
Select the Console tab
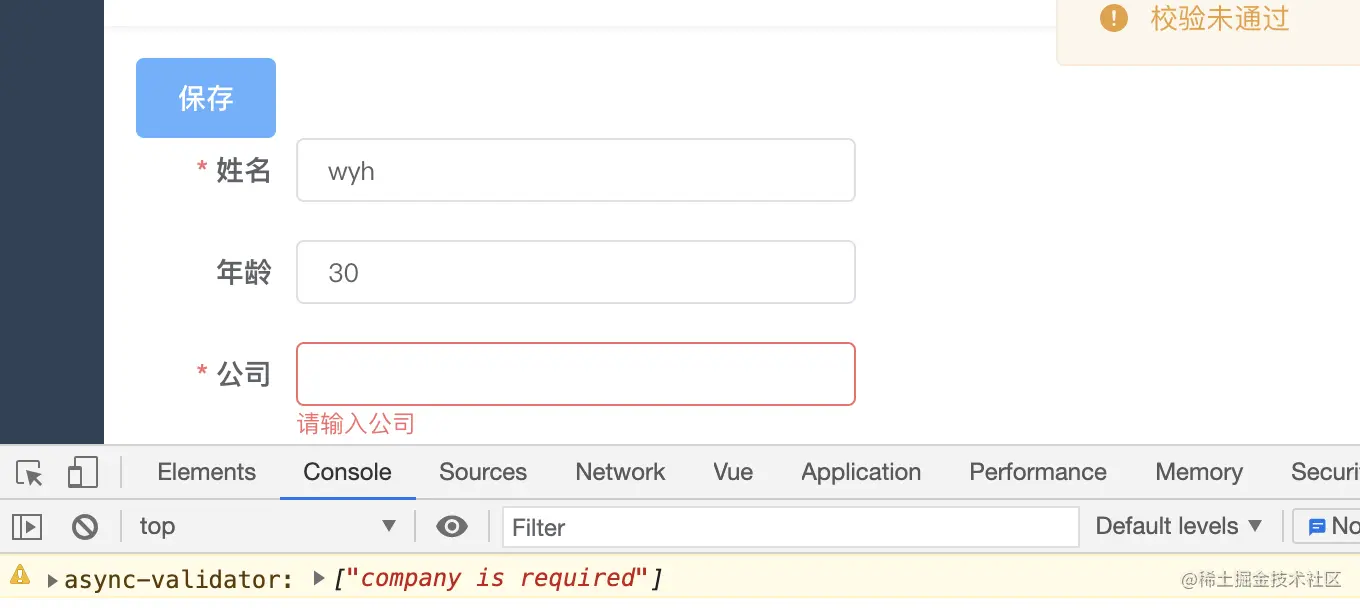pyautogui.click(x=348, y=472)
